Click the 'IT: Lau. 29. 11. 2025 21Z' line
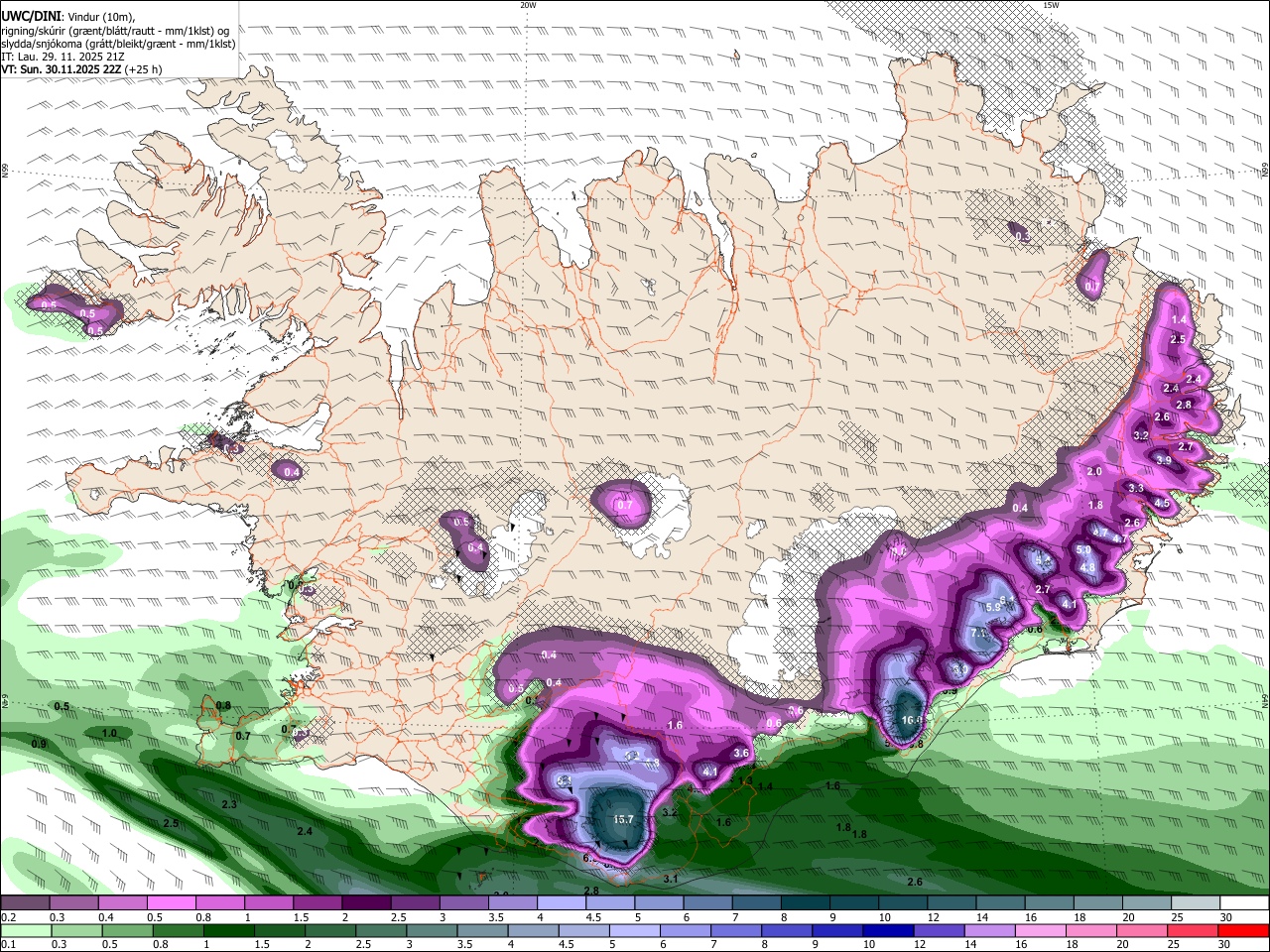 tap(62, 57)
